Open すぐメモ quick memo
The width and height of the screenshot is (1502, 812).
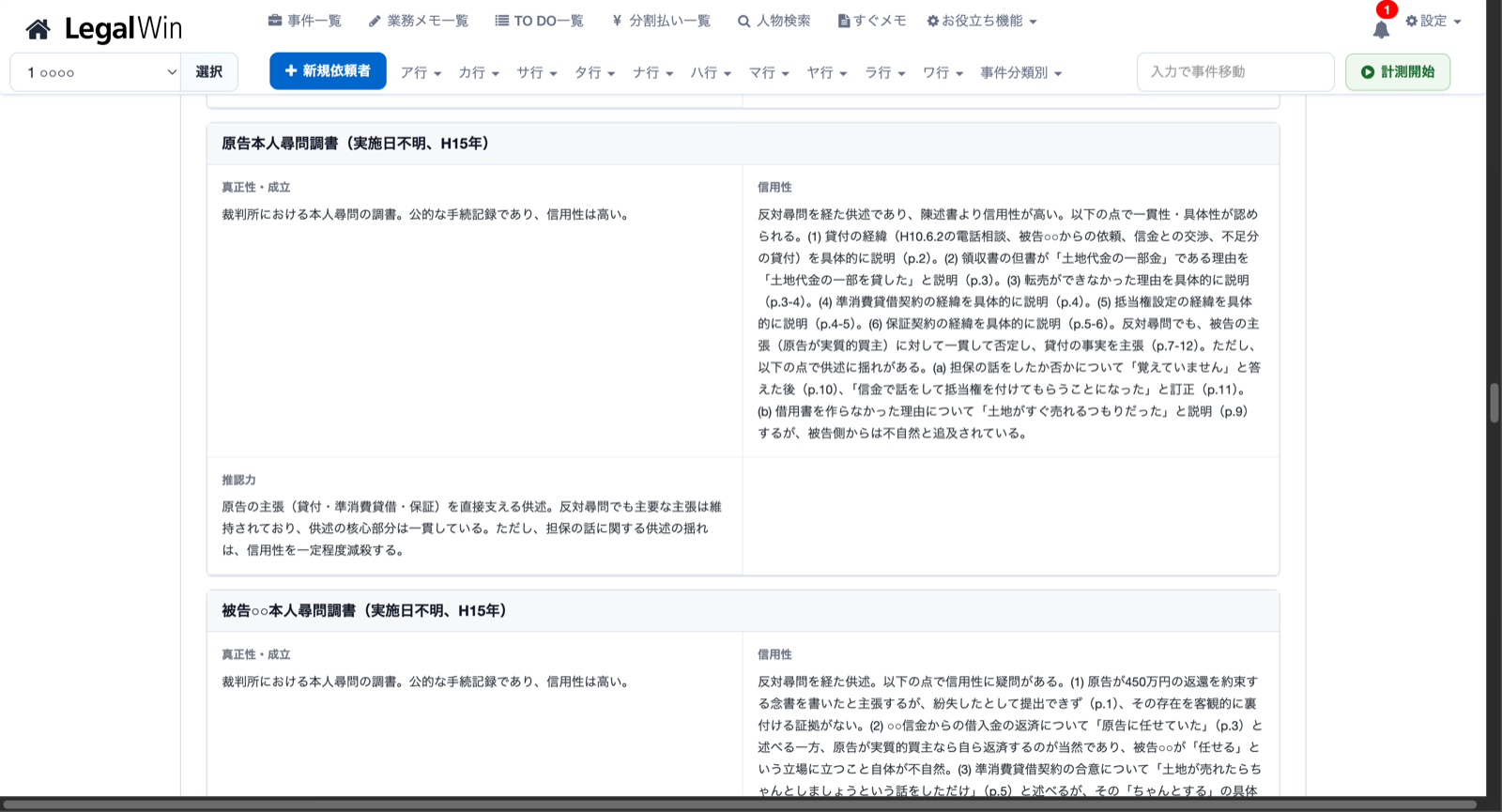pyautogui.click(x=872, y=21)
